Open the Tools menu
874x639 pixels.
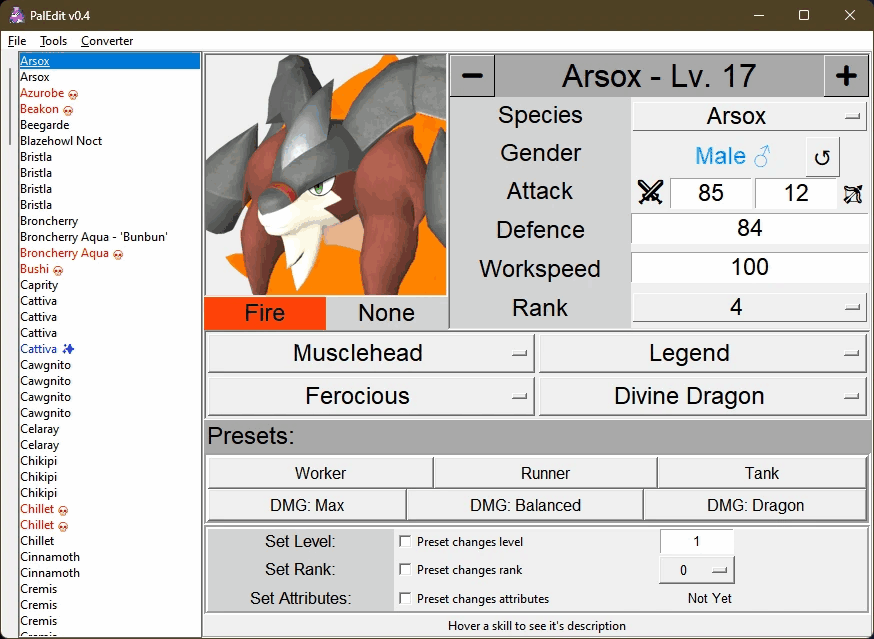point(53,41)
